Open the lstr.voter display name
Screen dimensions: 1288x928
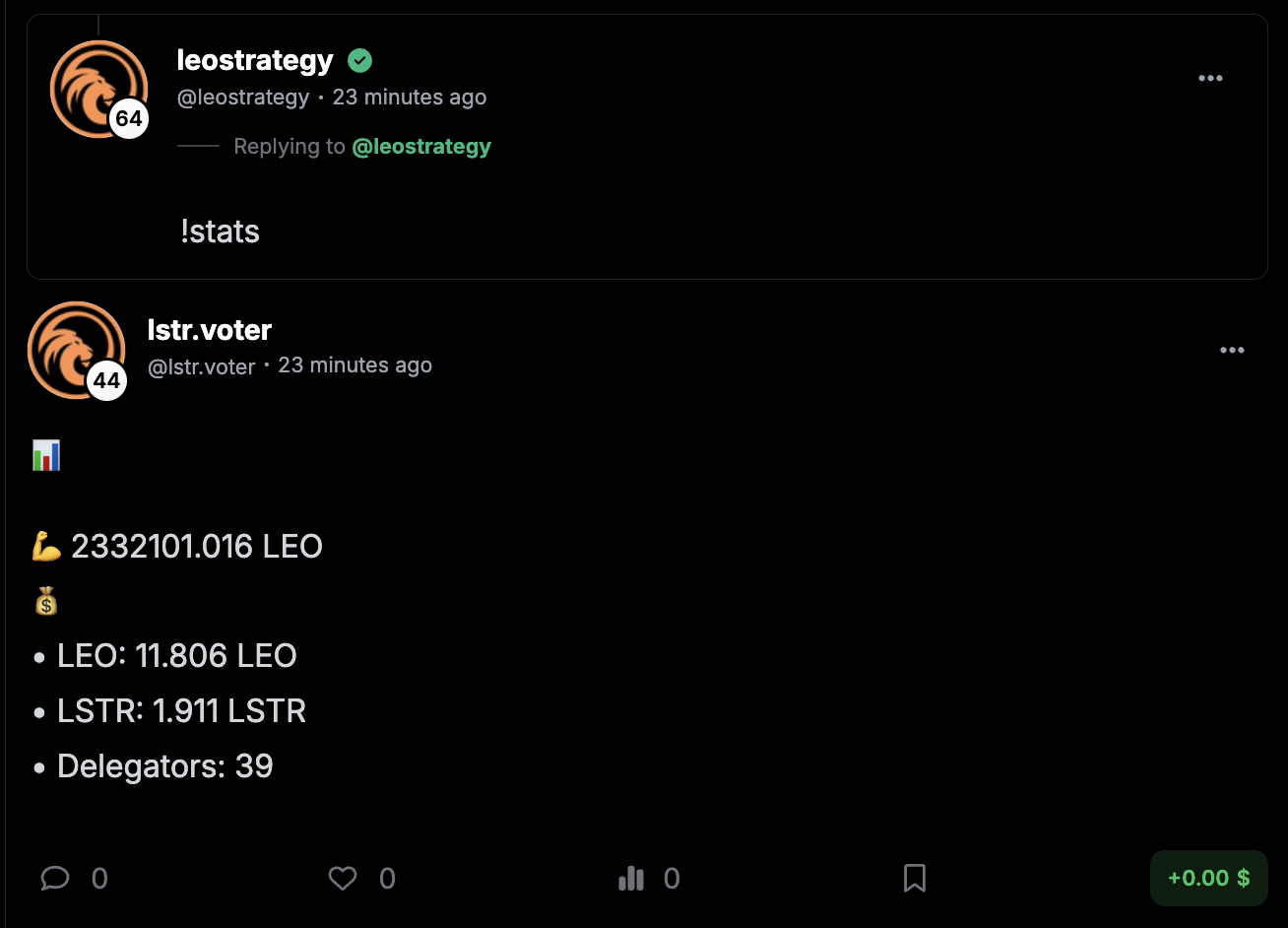[x=210, y=330]
